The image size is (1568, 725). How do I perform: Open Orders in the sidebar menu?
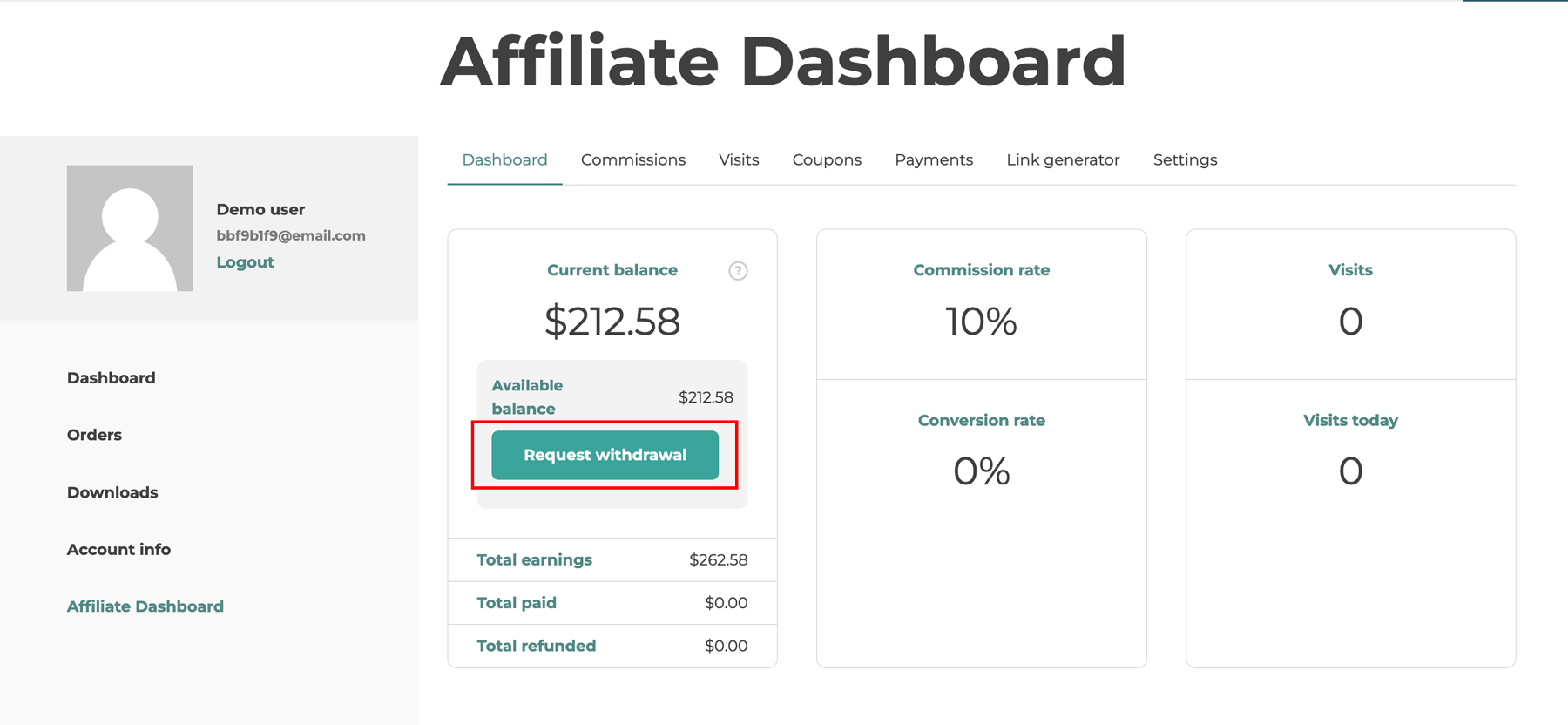click(x=94, y=435)
